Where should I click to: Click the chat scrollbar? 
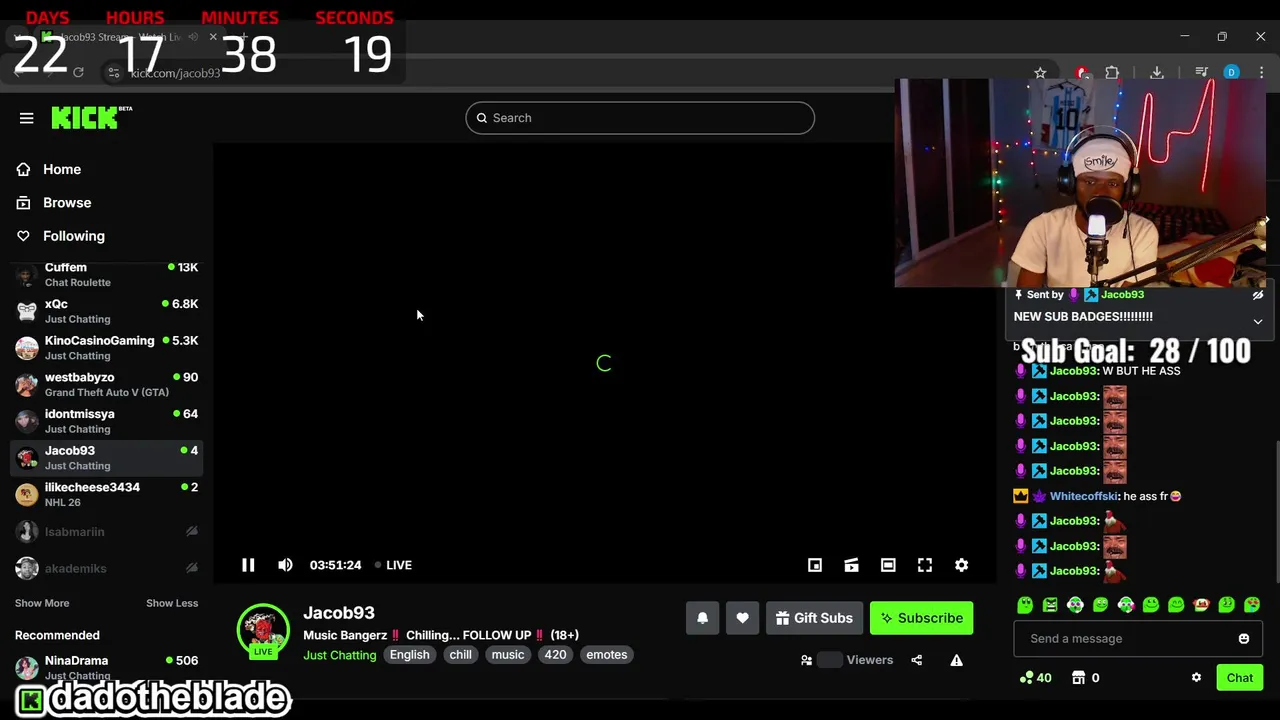tap(1275, 510)
